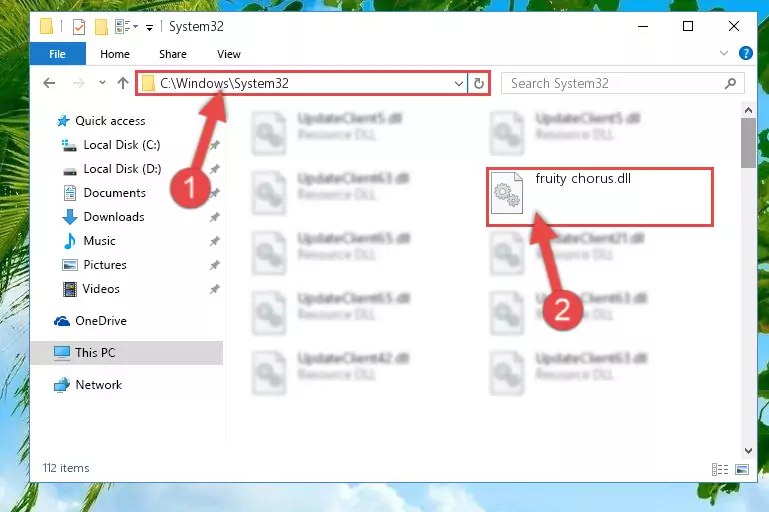Click the OneDrive cloud icon

click(62, 321)
